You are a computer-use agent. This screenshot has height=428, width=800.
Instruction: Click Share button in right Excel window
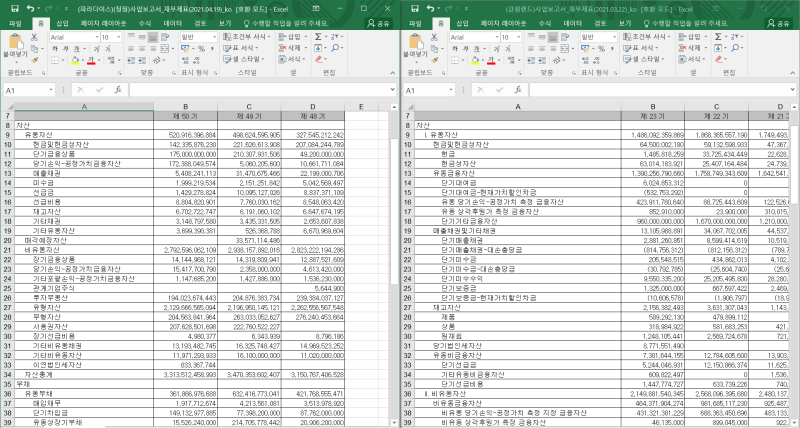tap(778, 23)
